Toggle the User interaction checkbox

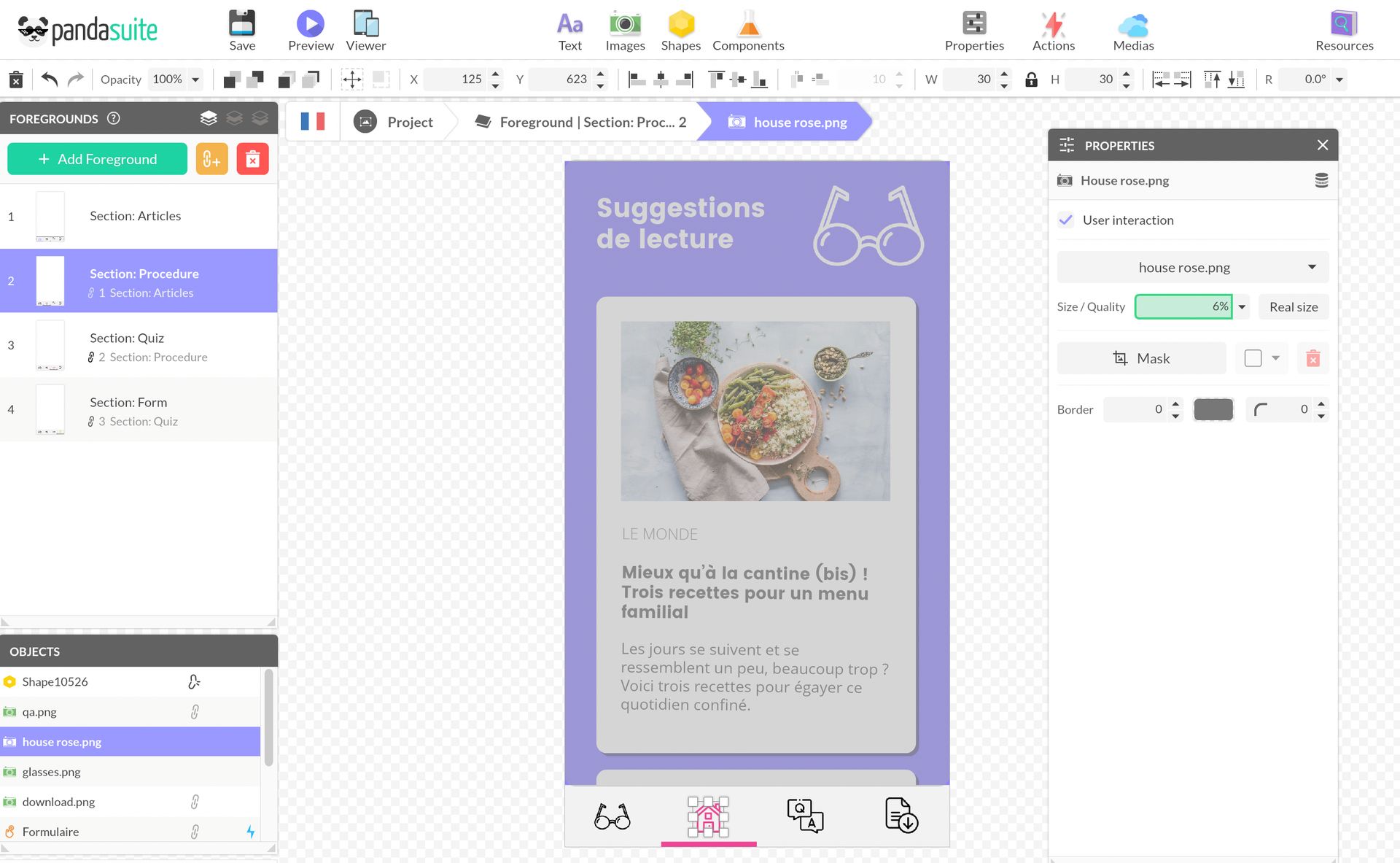pos(1066,220)
